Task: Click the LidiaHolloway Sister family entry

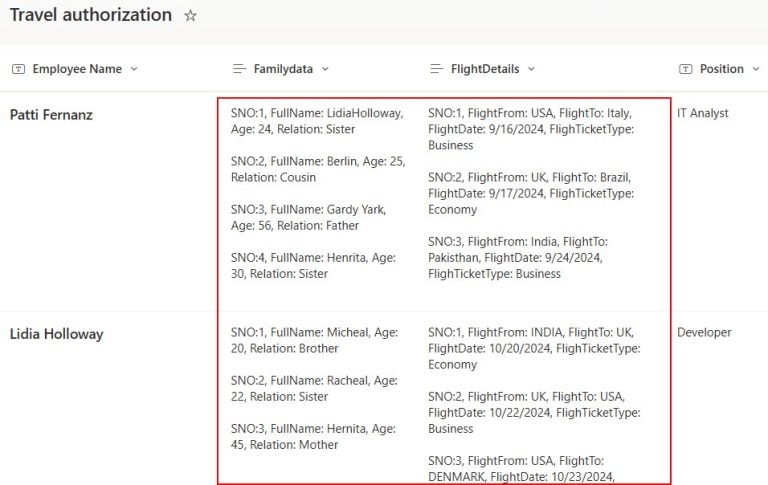Action: (x=317, y=121)
